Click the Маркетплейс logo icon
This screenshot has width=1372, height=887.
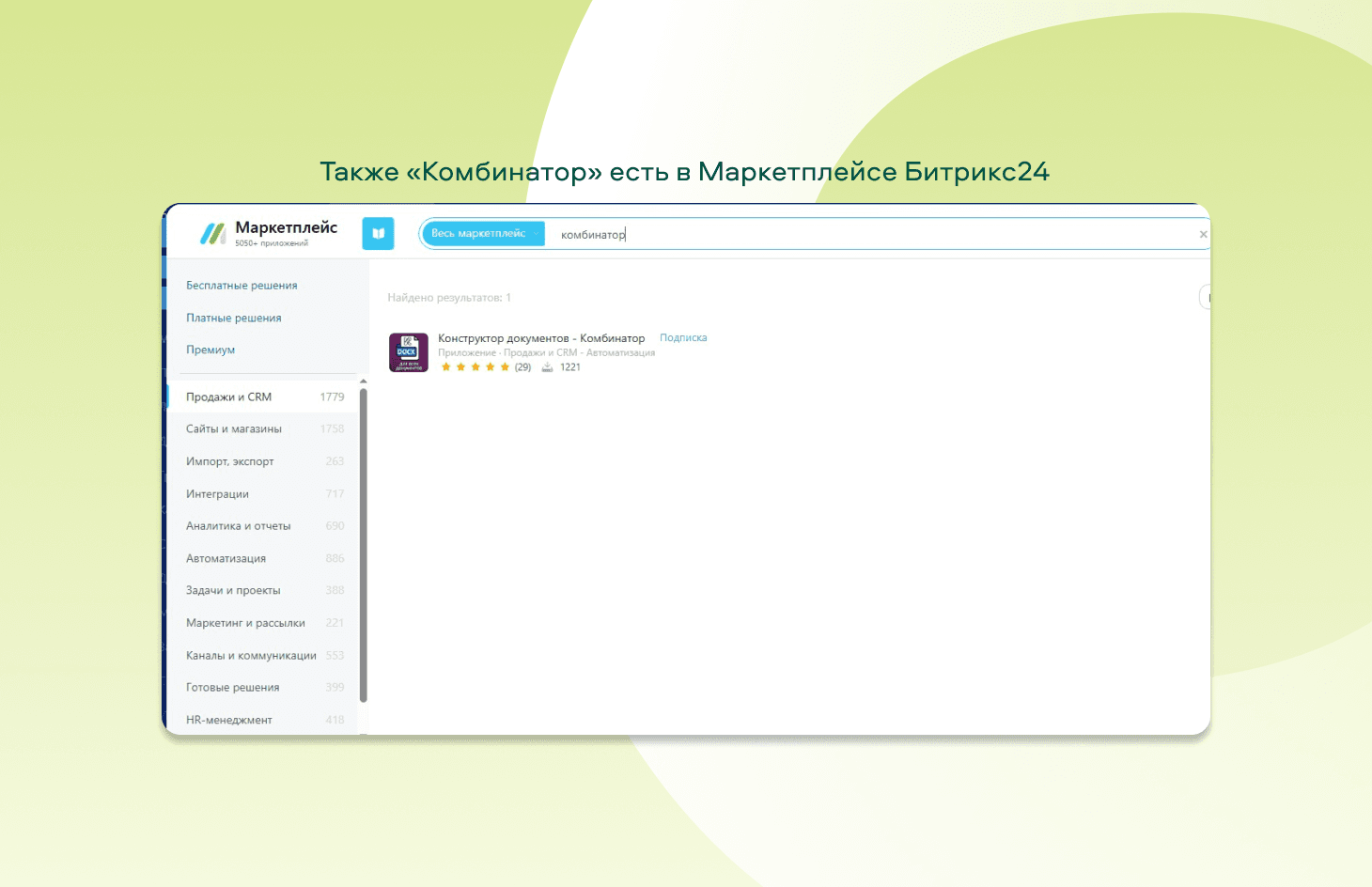pos(212,233)
